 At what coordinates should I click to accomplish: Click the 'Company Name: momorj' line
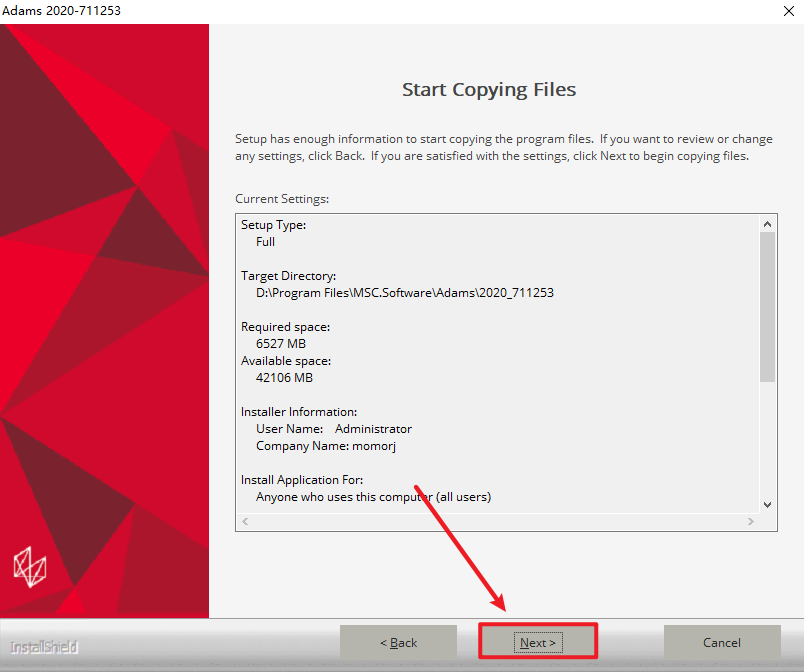point(326,446)
